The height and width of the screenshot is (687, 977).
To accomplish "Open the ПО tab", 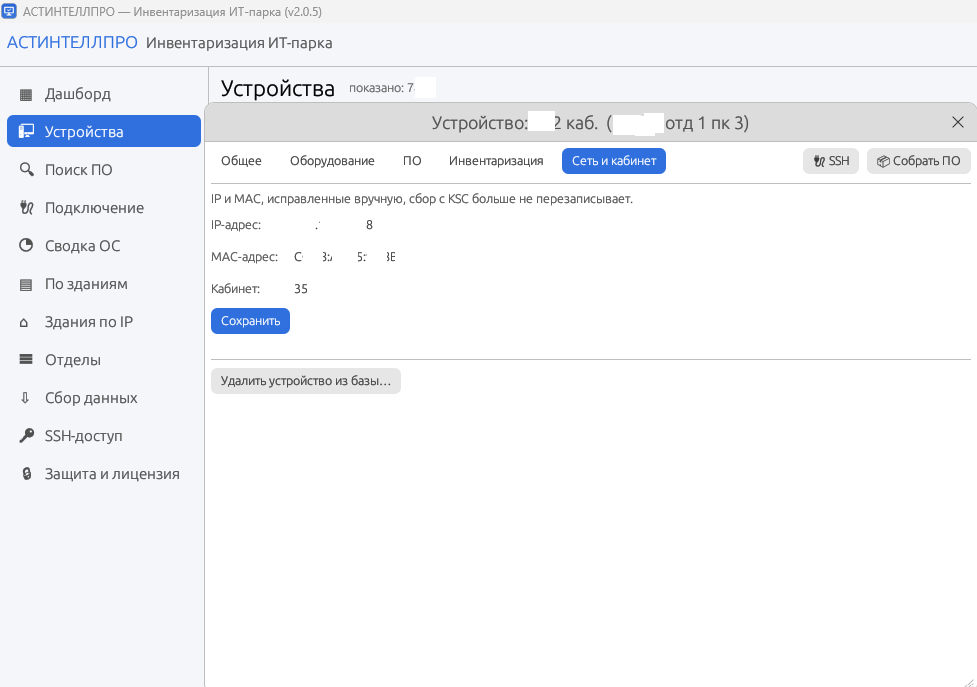I will 412,161.
